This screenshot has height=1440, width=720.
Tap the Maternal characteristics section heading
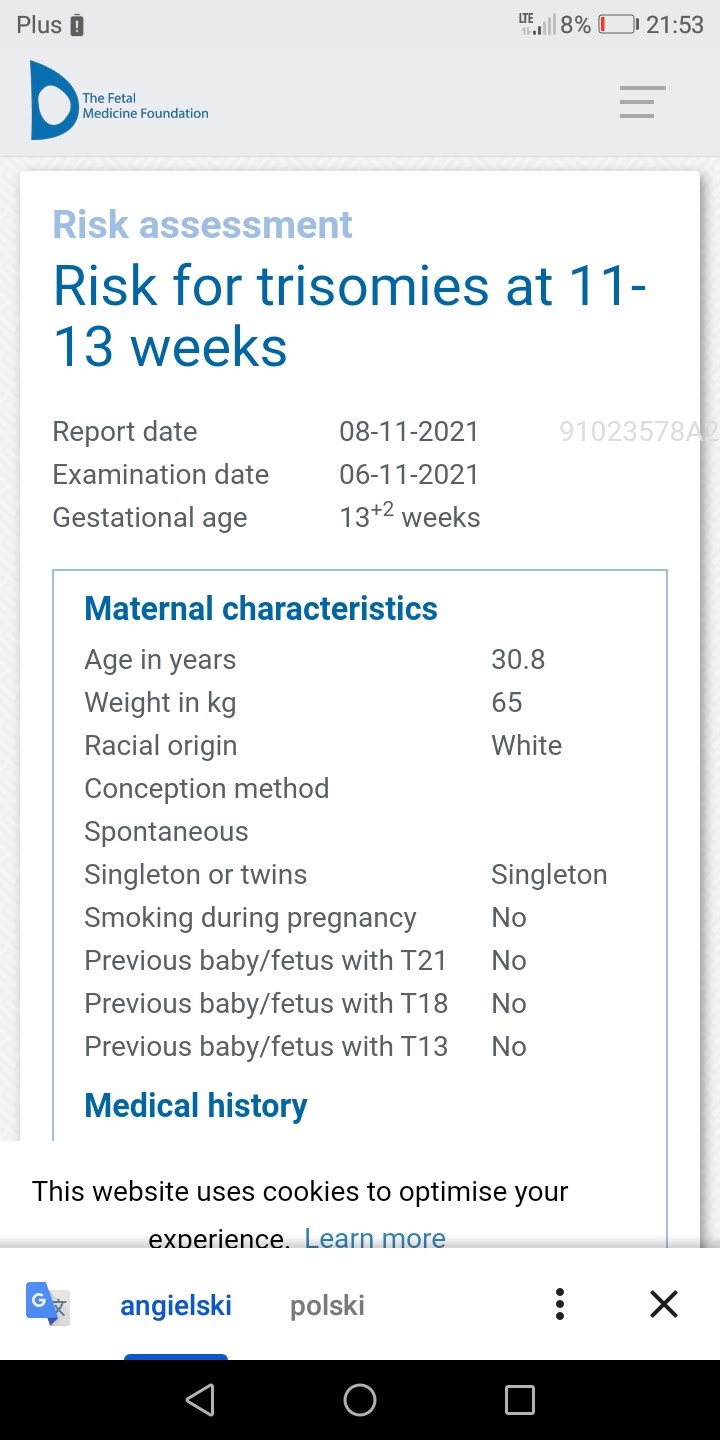pos(261,608)
